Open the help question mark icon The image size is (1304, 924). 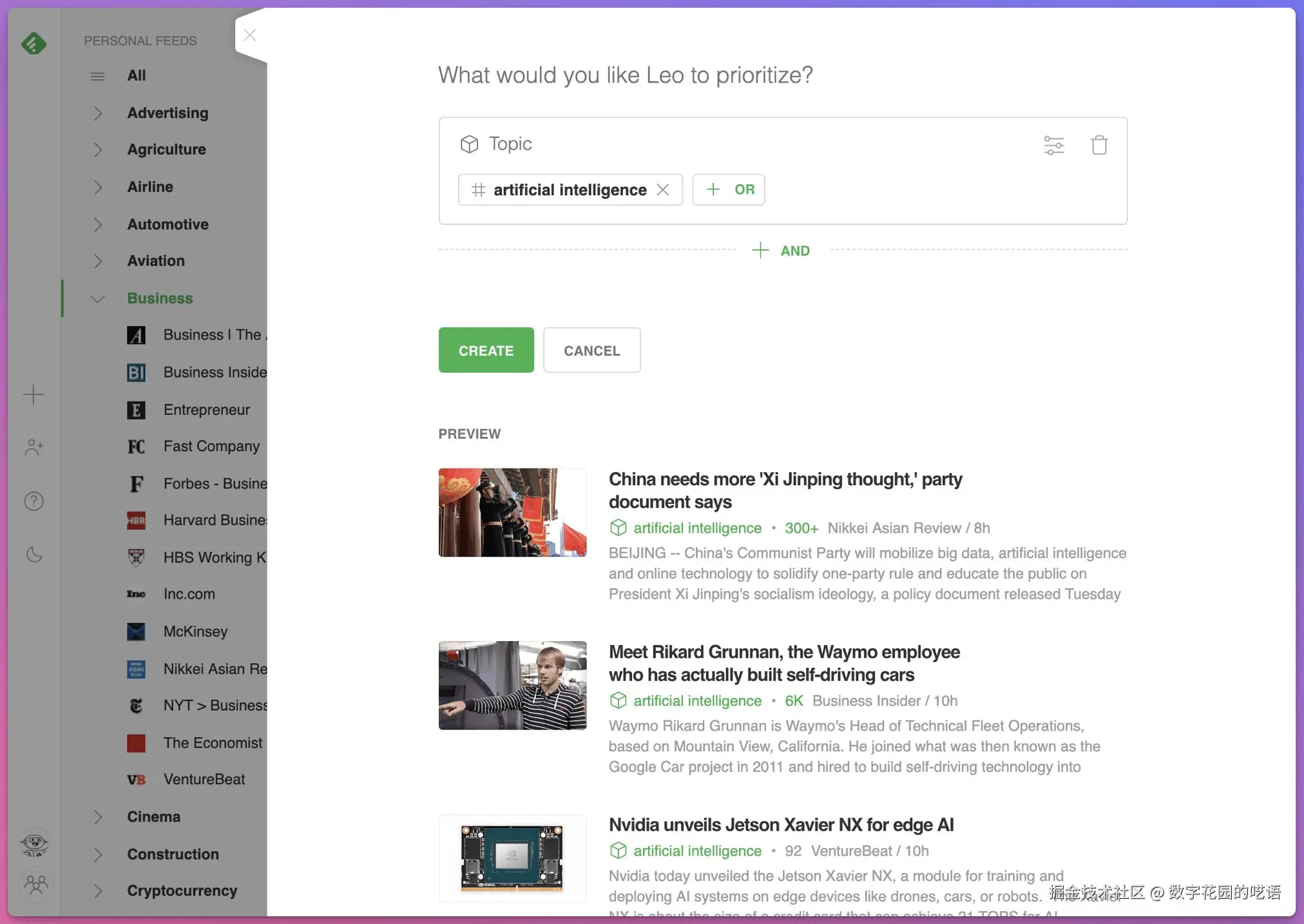click(x=34, y=501)
